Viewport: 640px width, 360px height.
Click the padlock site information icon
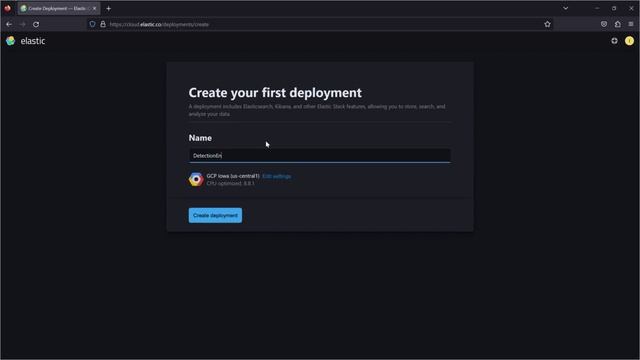[x=103, y=24]
